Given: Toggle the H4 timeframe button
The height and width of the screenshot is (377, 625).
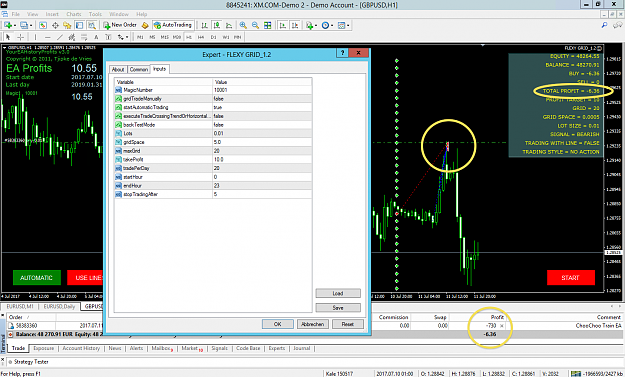Looking at the screenshot, I should click(201, 37).
